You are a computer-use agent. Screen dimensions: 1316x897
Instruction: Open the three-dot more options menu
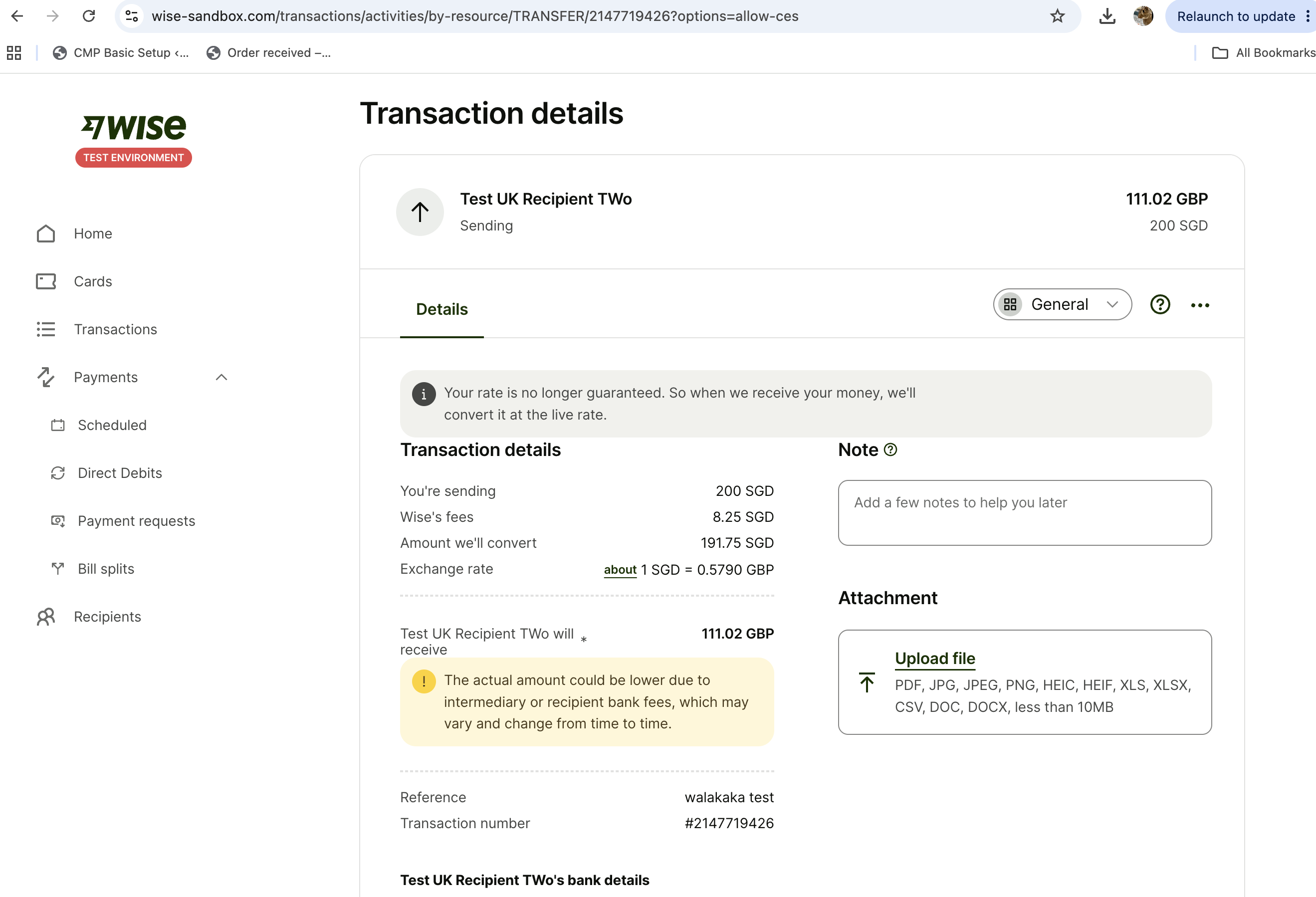(1200, 305)
